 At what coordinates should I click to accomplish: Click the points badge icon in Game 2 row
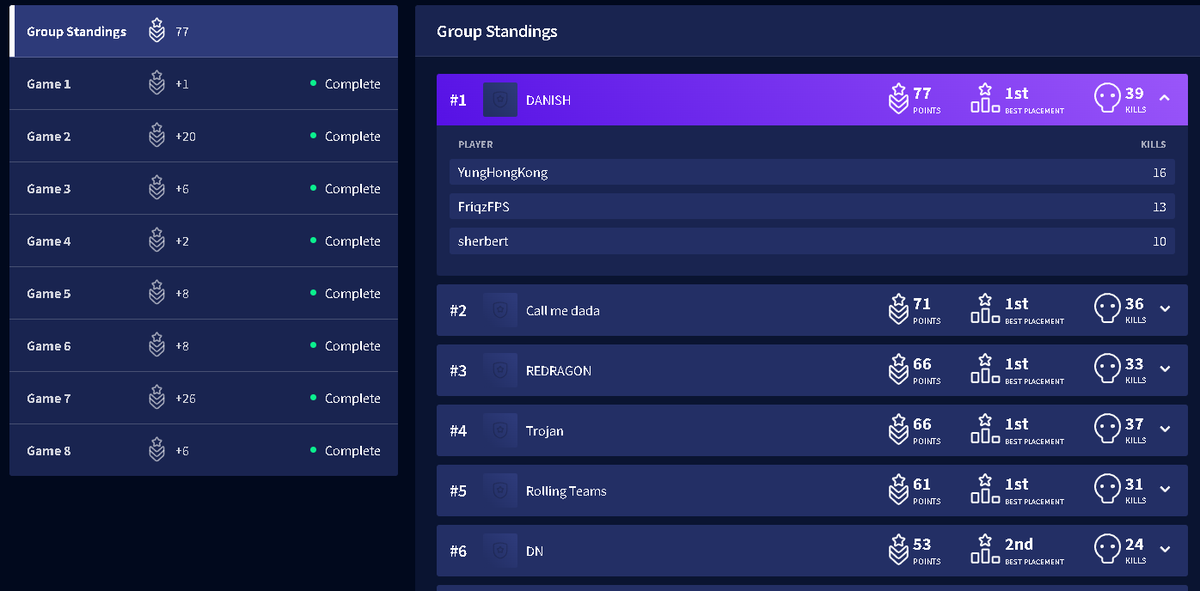tap(157, 135)
